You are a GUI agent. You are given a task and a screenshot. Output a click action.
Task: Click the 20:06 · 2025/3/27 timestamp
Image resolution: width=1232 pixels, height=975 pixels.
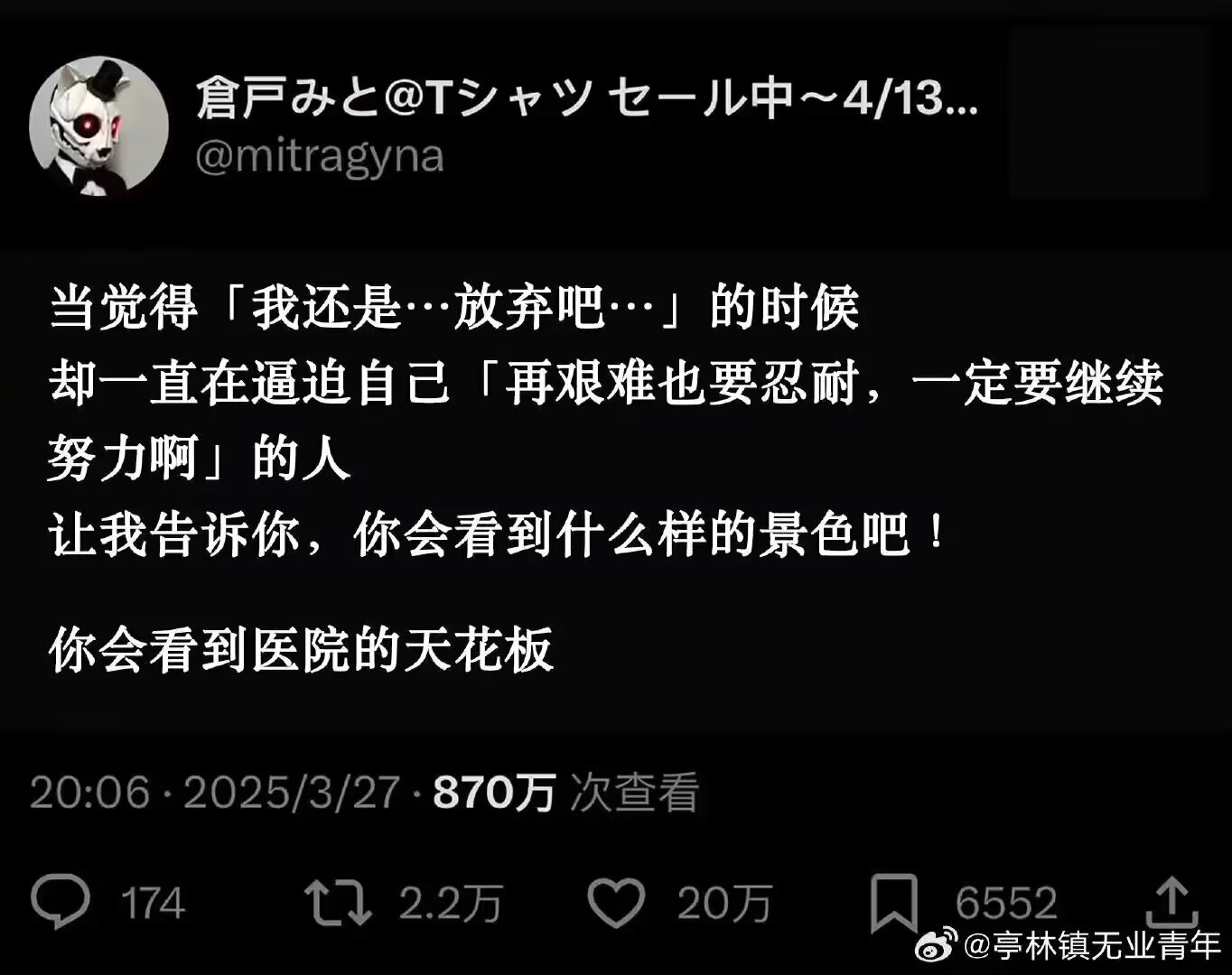(215, 792)
